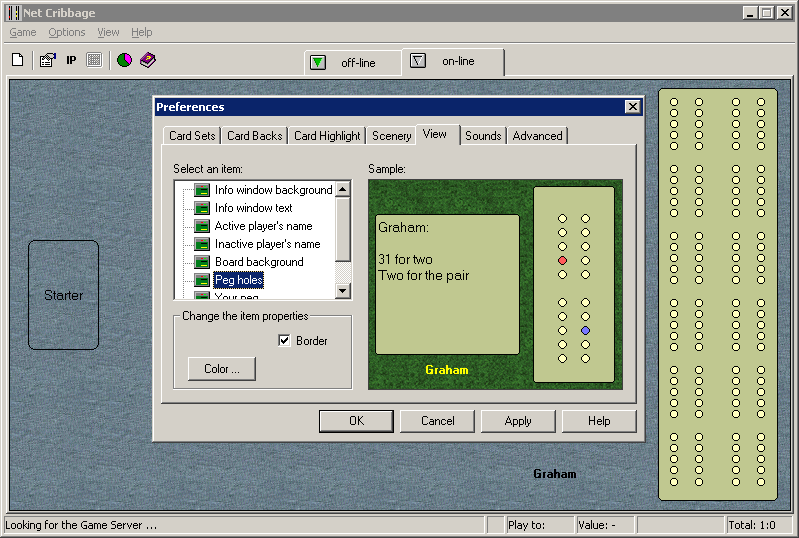Switch to the Sounds tab
This screenshot has height=538, width=799.
click(483, 136)
